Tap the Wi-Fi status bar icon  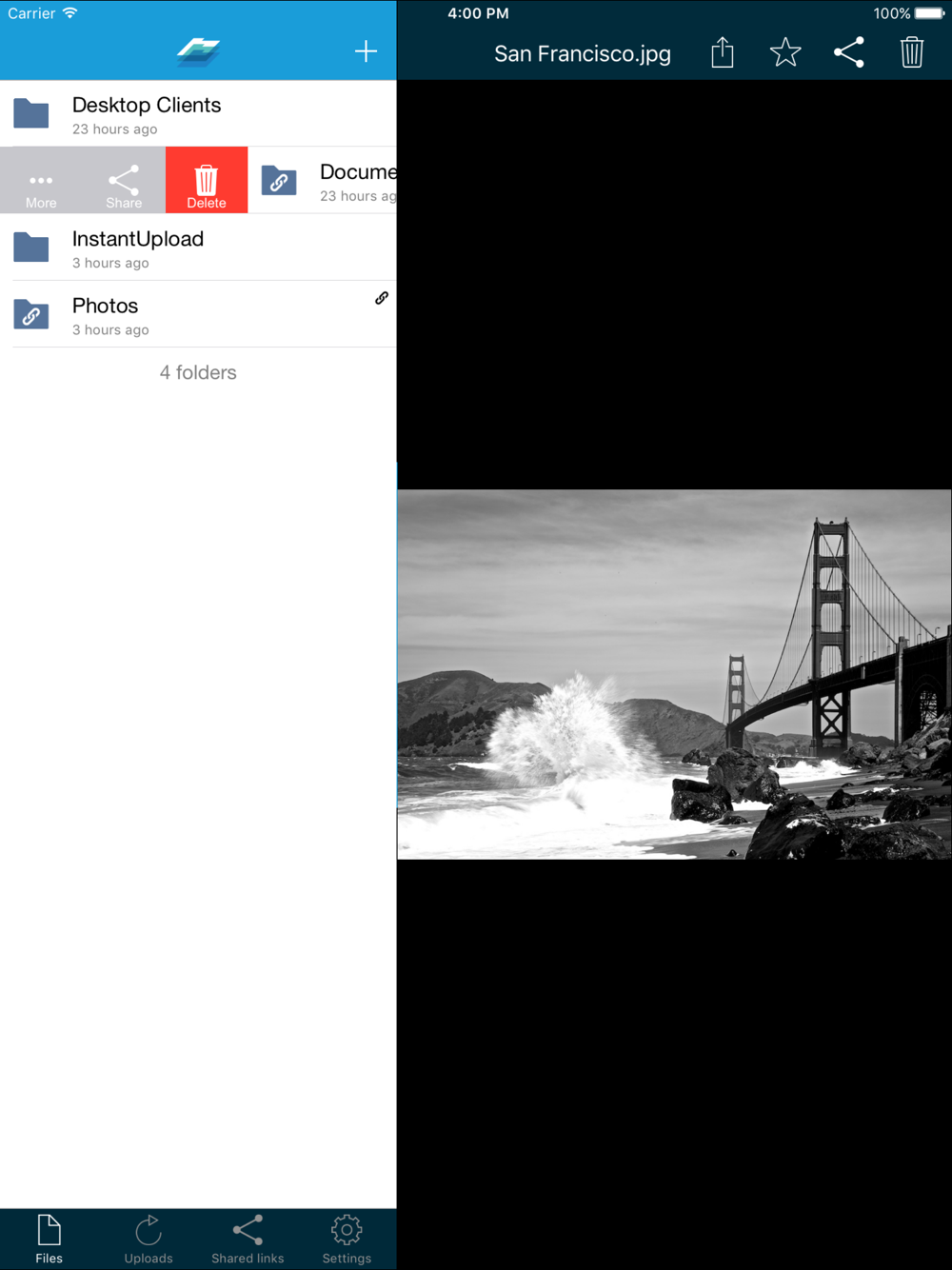70,13
